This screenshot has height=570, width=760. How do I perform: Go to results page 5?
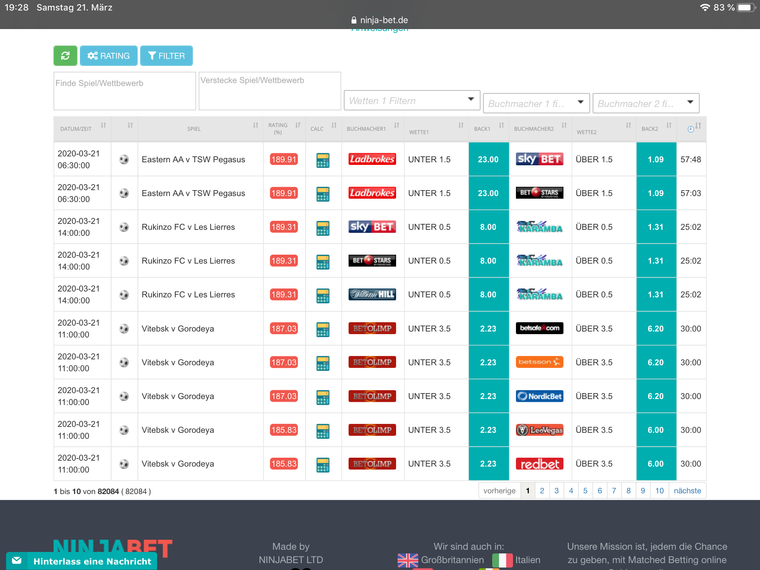pos(585,491)
